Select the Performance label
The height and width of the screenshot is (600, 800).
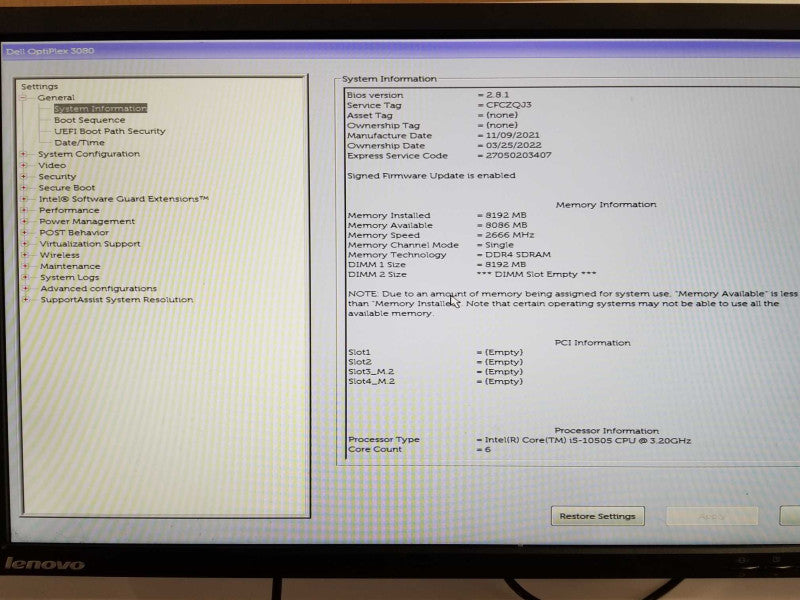(69, 210)
